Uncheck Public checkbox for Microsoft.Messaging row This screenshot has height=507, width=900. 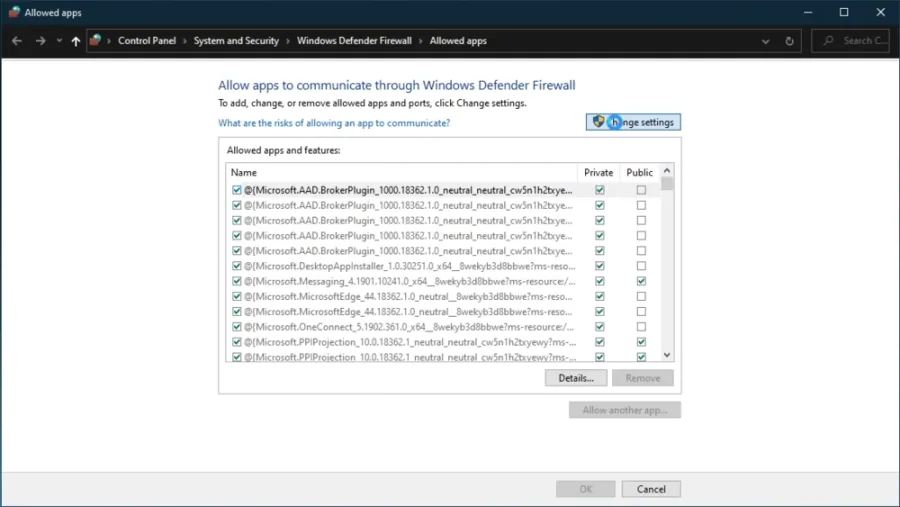(641, 281)
